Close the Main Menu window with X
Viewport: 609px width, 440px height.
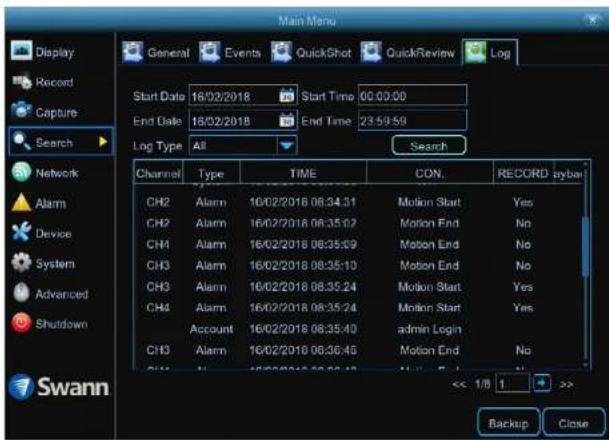coord(593,20)
